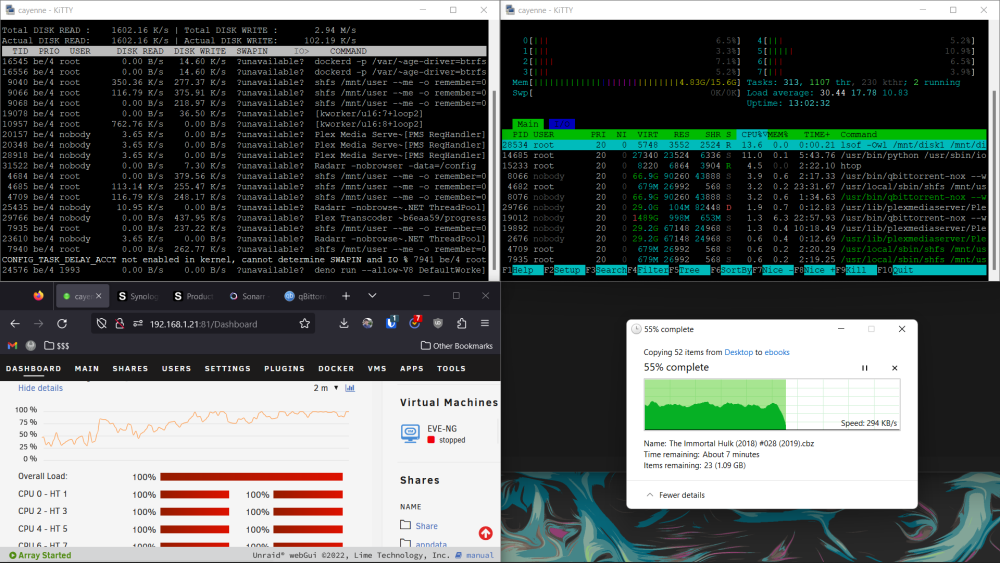This screenshot has width=1000, height=563.
Task: Switch to the Synology browser tab
Action: click(x=138, y=296)
